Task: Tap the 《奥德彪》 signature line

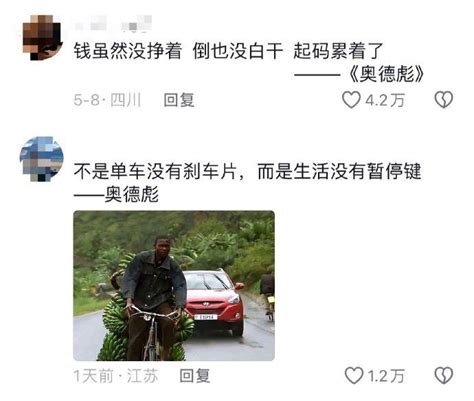Action: [359, 74]
